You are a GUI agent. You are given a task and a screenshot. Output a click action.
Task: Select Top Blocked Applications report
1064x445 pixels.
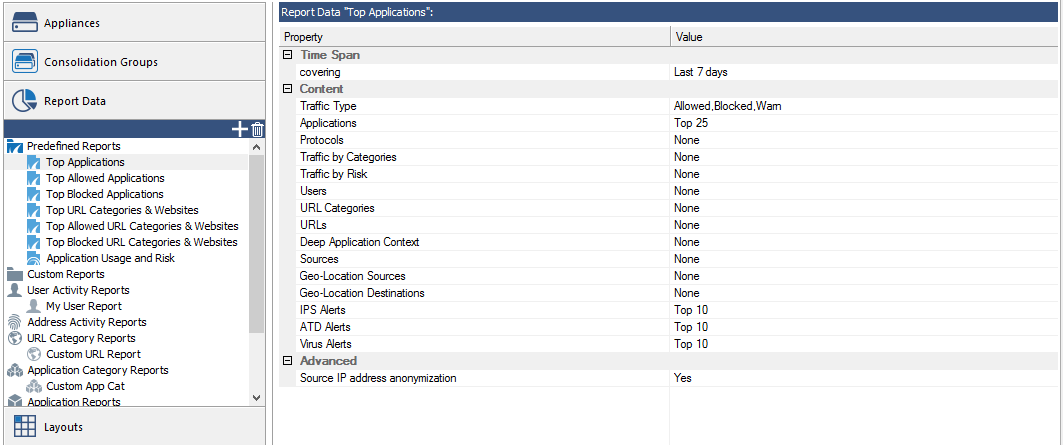(104, 195)
